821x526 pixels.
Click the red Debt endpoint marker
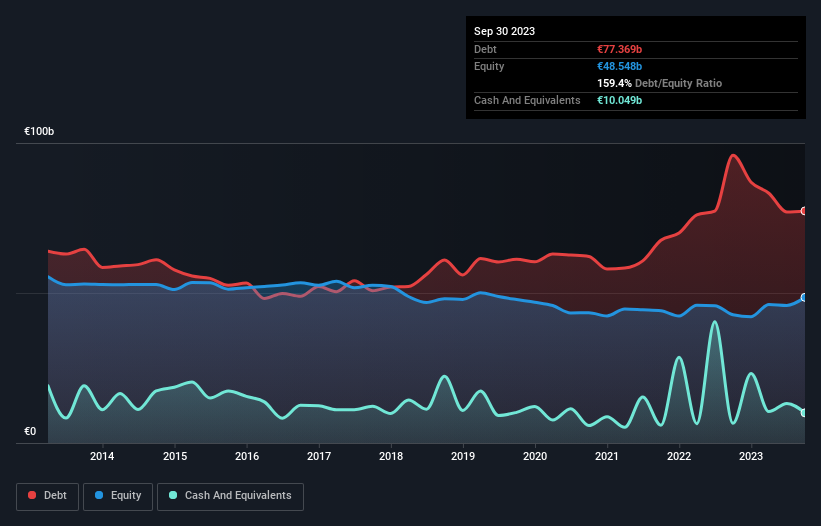point(804,211)
